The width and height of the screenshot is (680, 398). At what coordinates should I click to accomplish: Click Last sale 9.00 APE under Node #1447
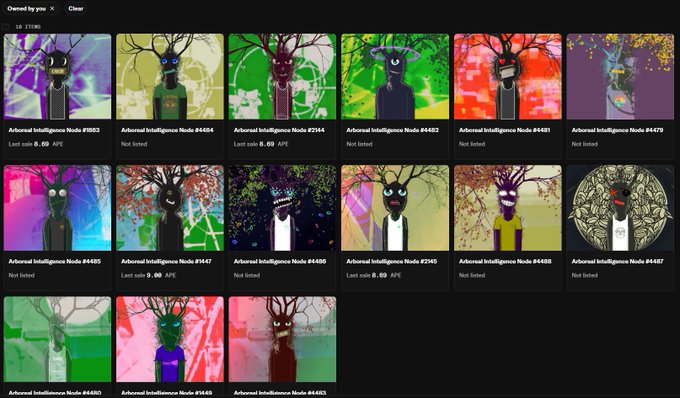click(148, 275)
